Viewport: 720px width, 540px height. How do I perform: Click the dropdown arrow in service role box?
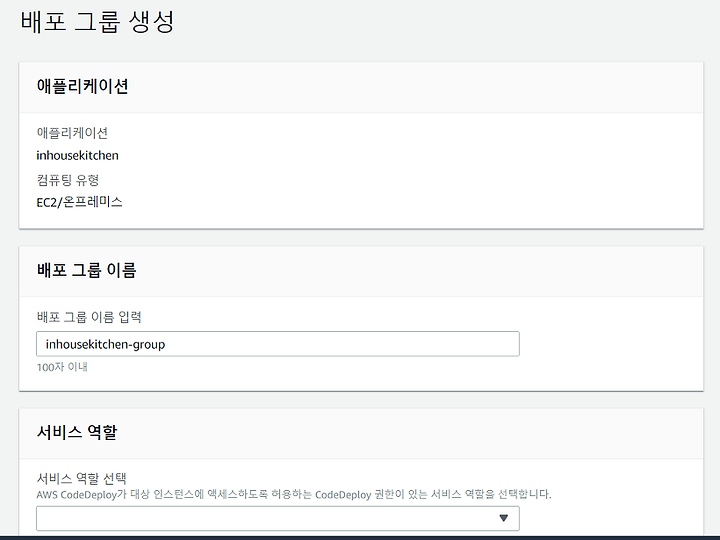pos(504,518)
